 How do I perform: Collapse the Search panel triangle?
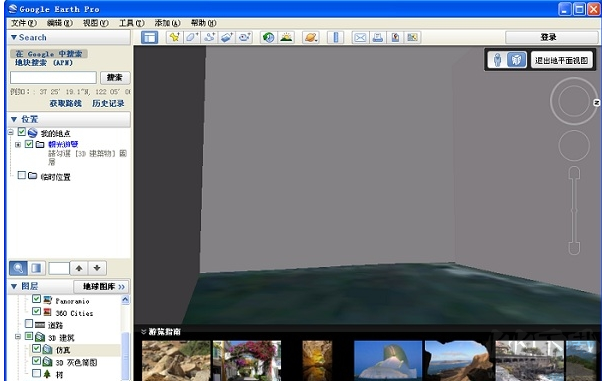14,37
